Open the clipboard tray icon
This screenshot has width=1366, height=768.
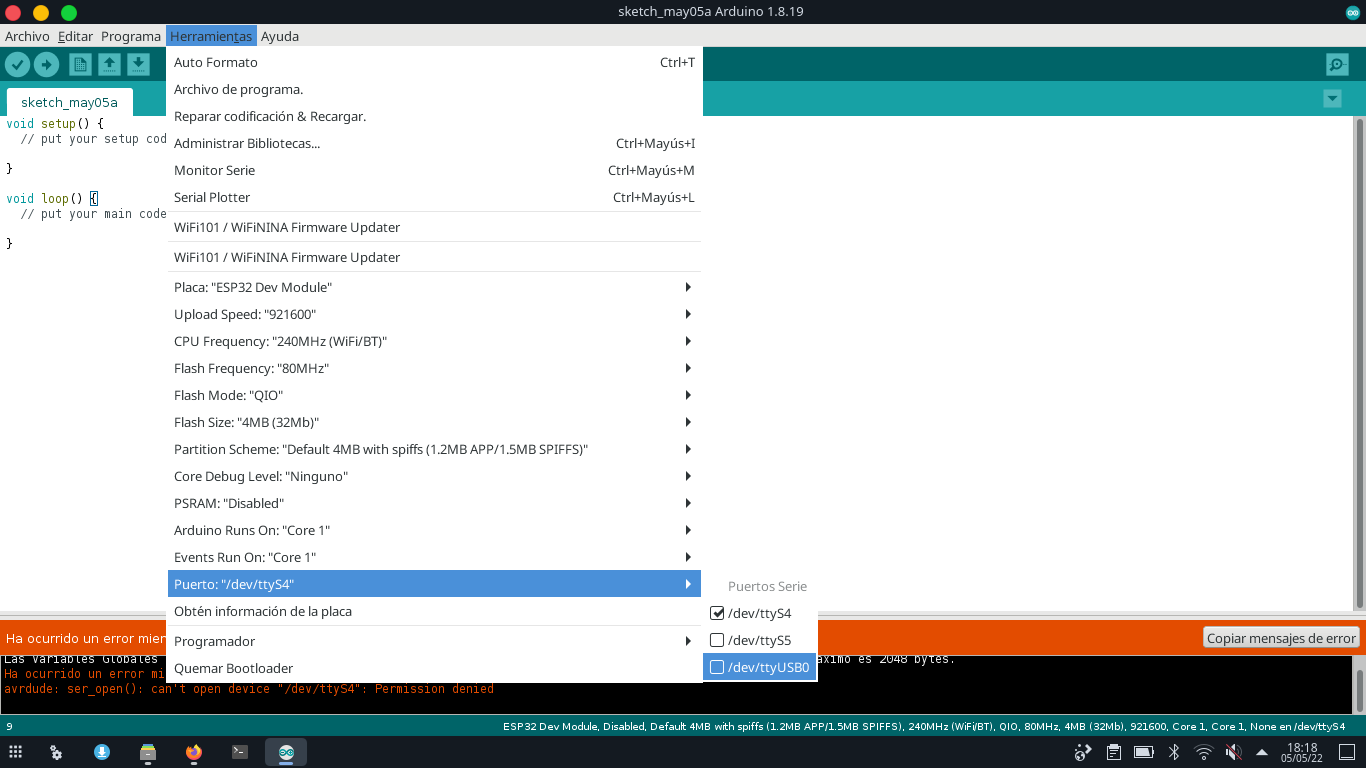(x=1114, y=752)
